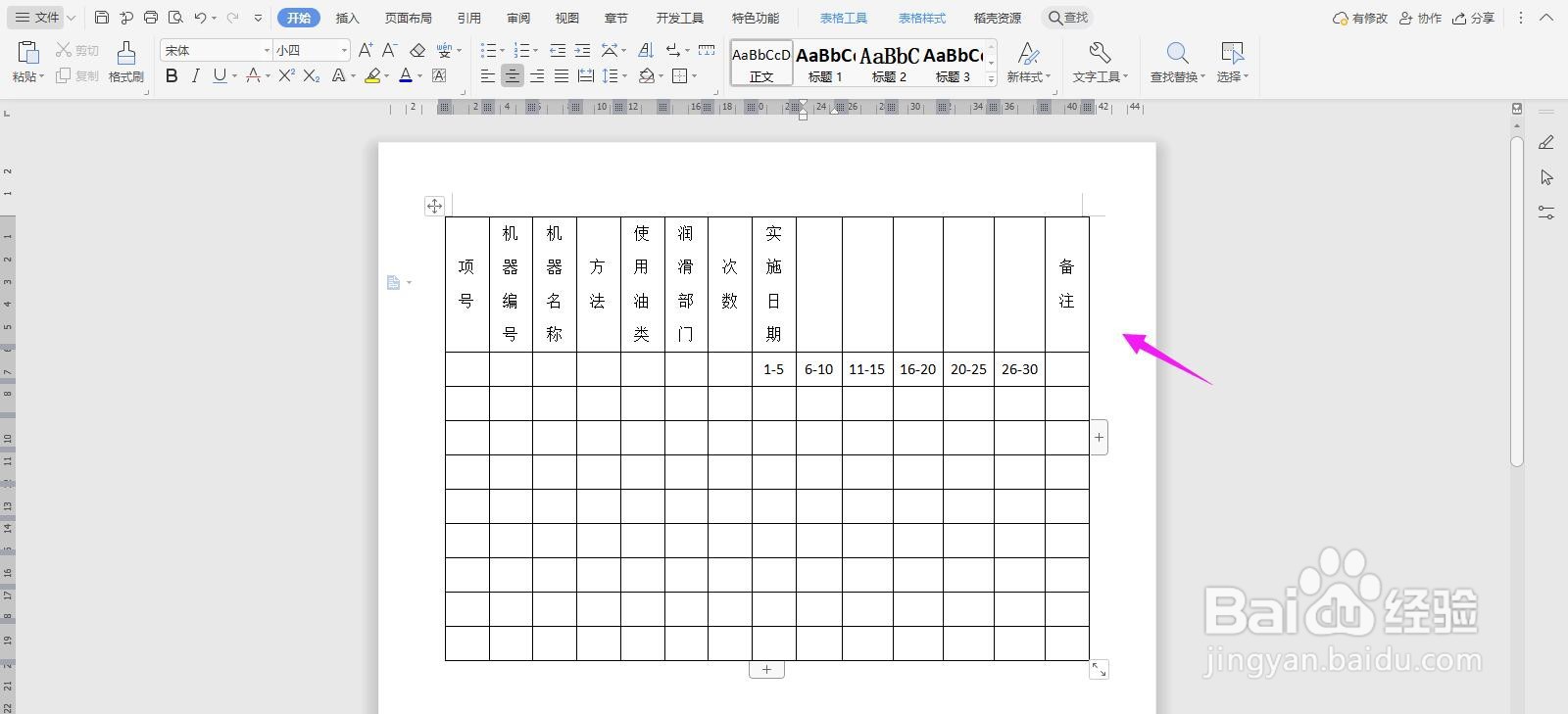
Task: Click the Paste clipboard icon
Action: [28, 53]
